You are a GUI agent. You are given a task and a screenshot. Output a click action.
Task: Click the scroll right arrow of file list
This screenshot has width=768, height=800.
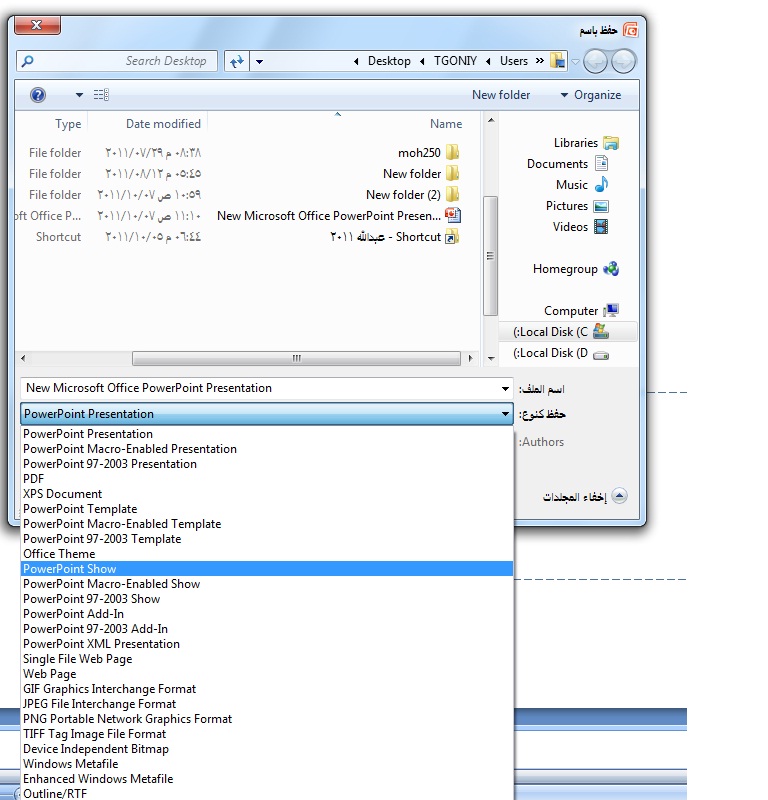470,358
